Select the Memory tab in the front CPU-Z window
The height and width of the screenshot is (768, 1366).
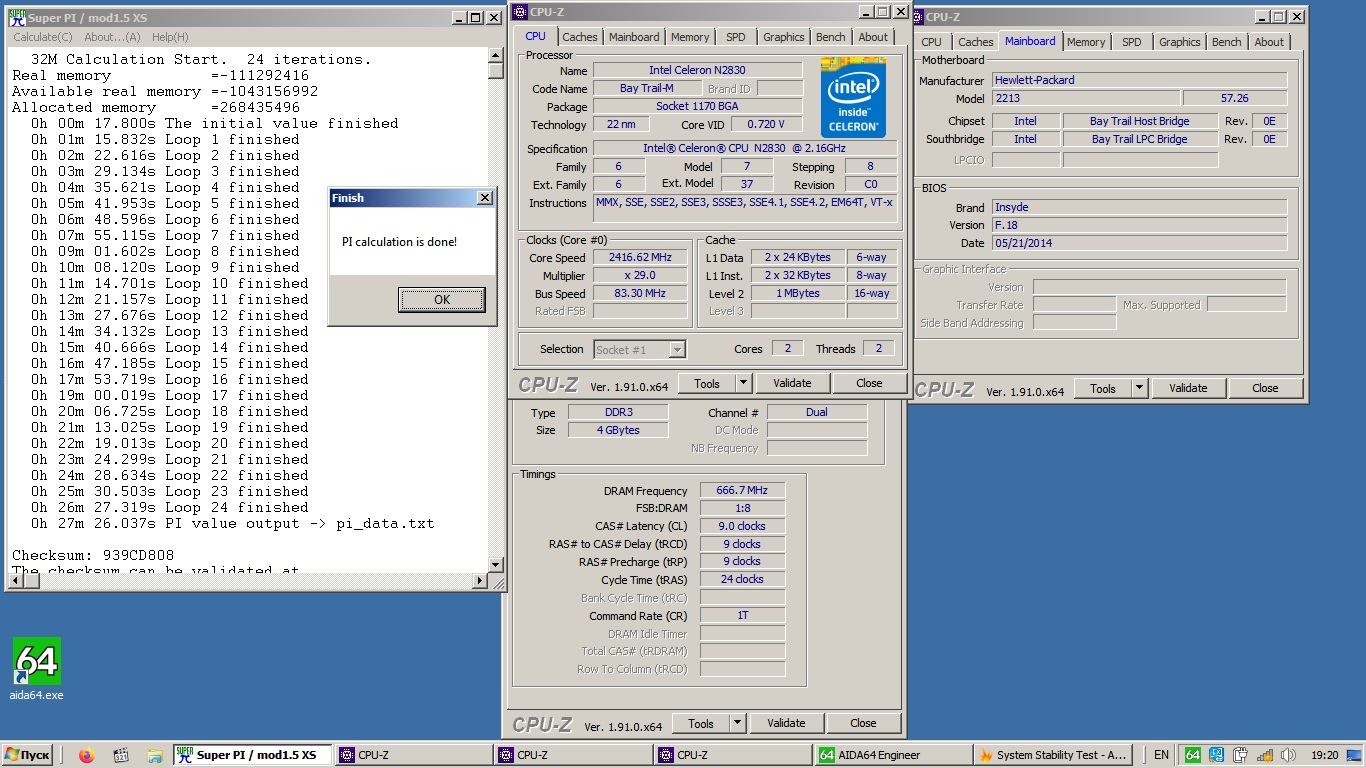690,37
